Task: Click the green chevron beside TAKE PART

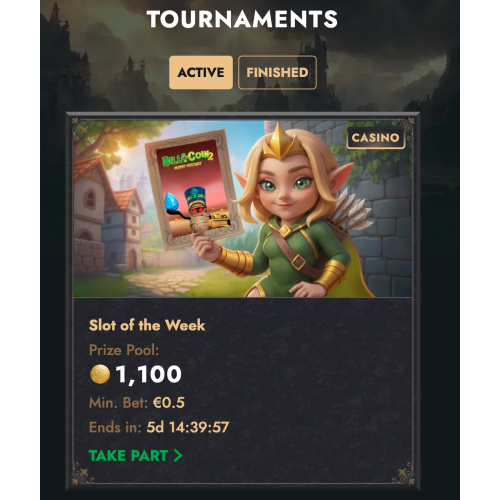Action: pyautogui.click(x=178, y=455)
